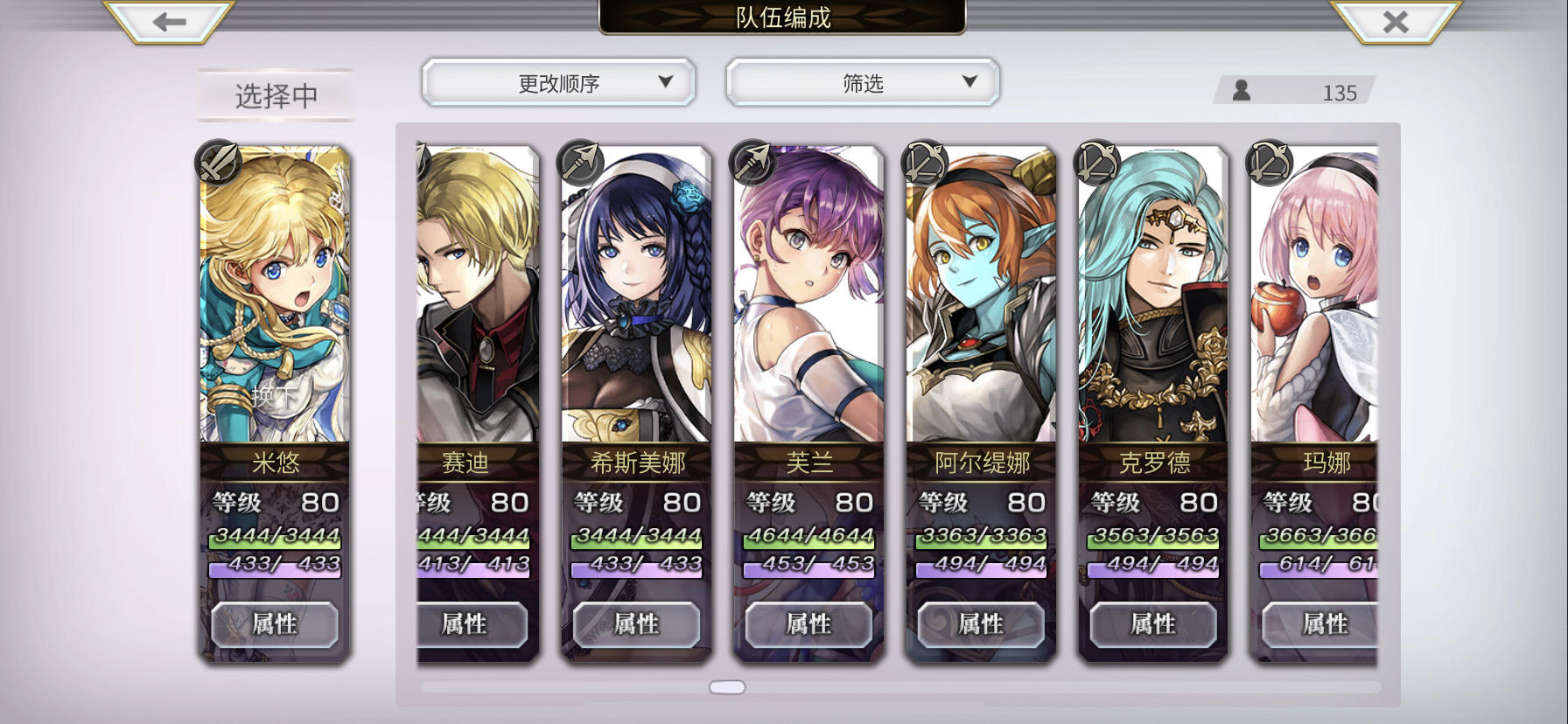
Task: Select the 阿尔缇娜 character portrait
Action: click(981, 295)
